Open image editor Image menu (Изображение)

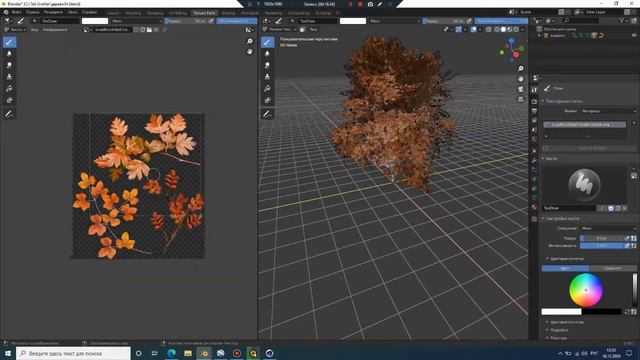click(x=55, y=29)
